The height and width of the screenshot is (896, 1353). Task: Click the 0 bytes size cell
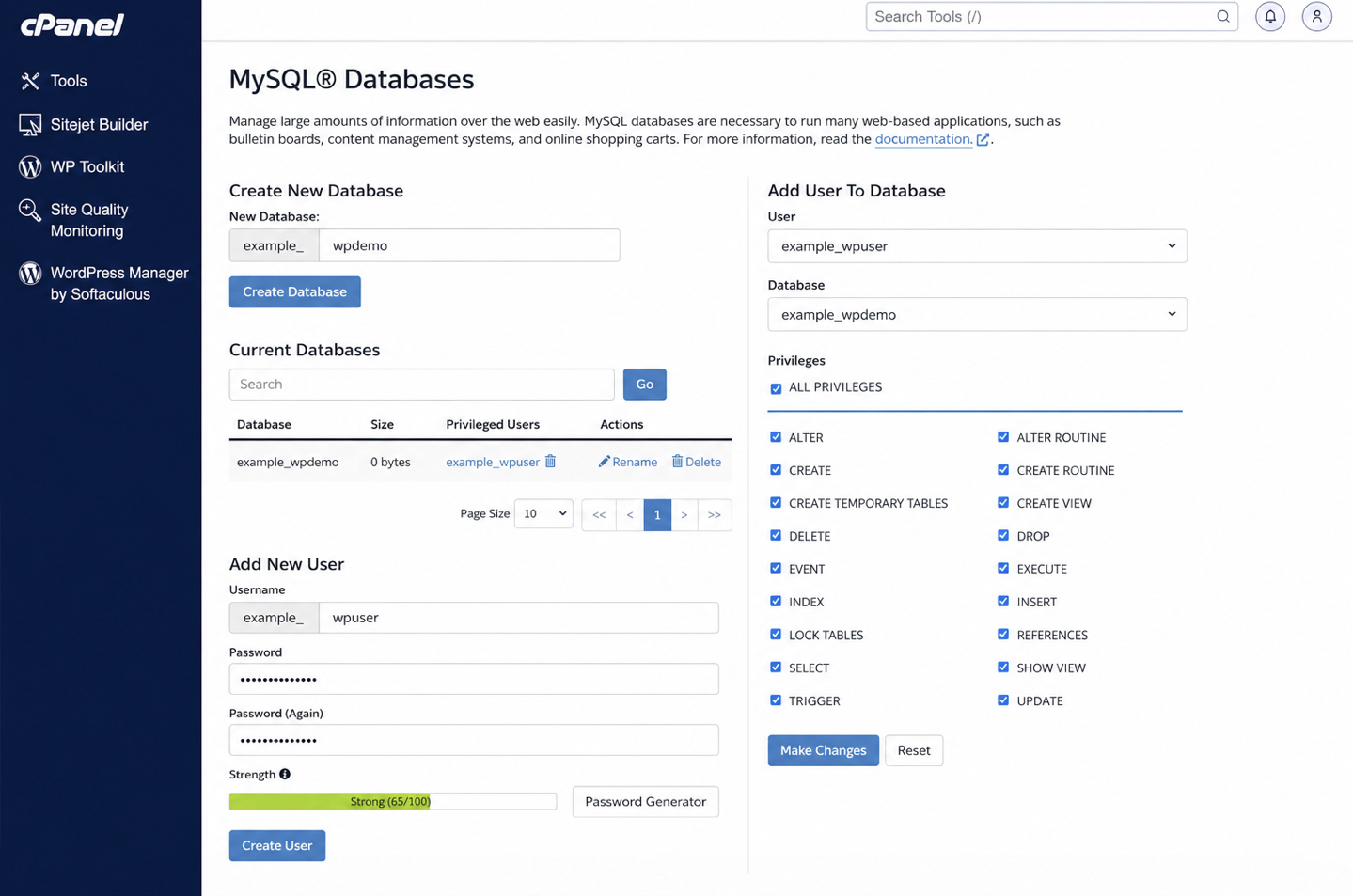(390, 462)
